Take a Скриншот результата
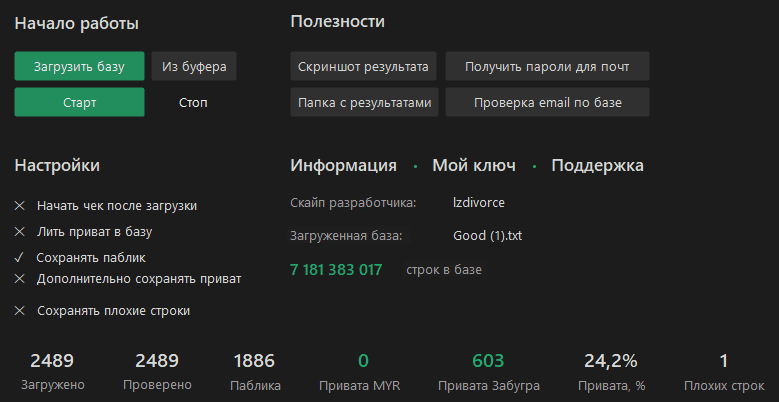 click(363, 66)
